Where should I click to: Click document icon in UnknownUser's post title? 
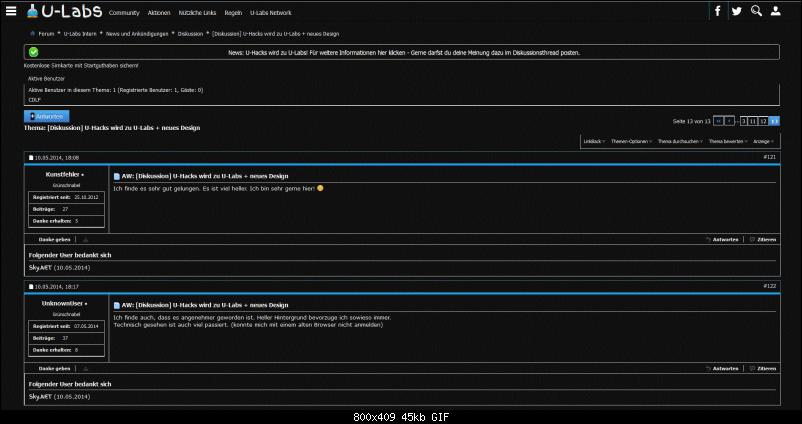[x=117, y=305]
